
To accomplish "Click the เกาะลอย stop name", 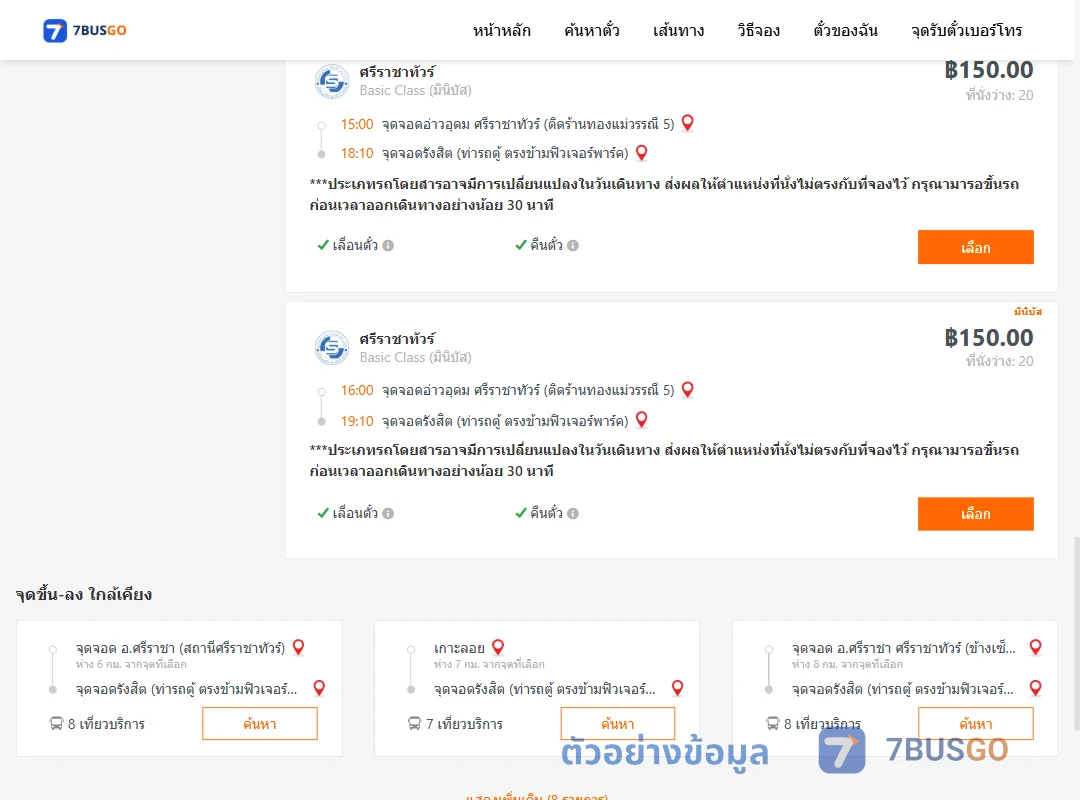I will [x=459, y=648].
